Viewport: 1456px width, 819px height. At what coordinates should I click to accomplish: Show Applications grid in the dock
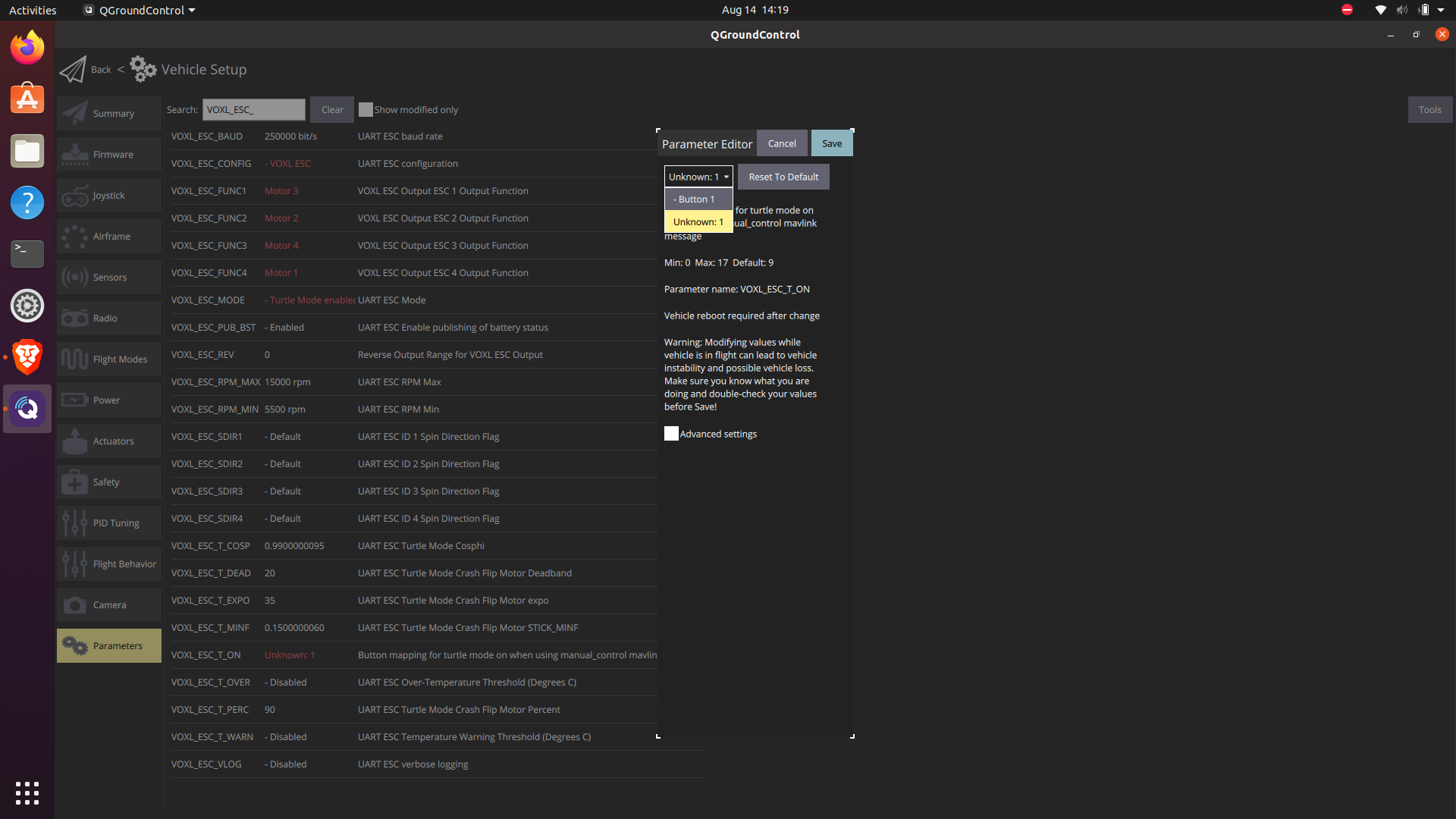(x=27, y=793)
